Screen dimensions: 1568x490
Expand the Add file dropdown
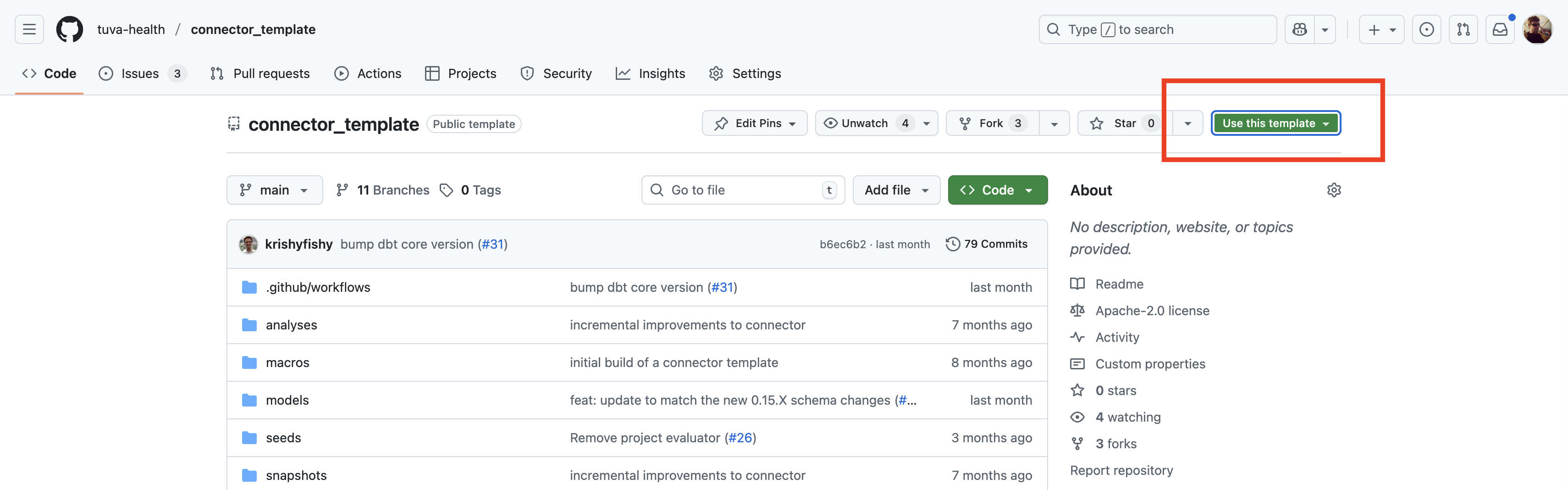(x=896, y=190)
